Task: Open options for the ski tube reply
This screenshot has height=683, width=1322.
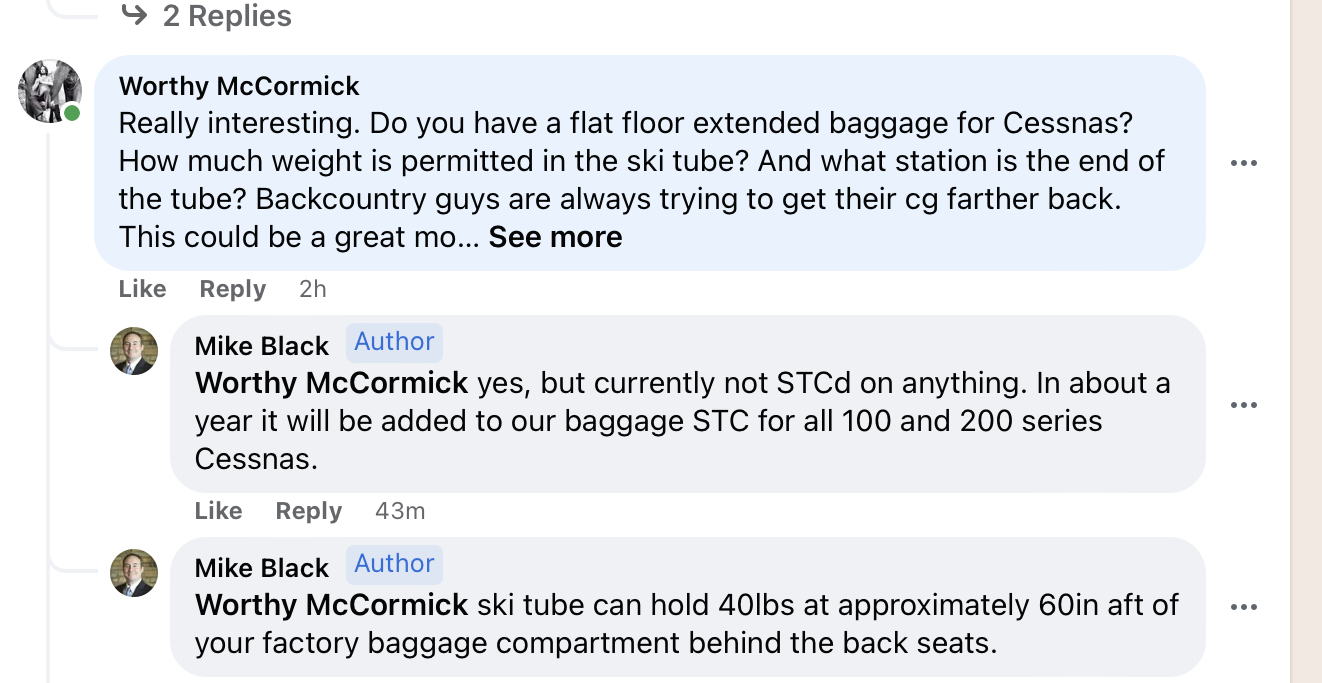Action: pyautogui.click(x=1243, y=607)
